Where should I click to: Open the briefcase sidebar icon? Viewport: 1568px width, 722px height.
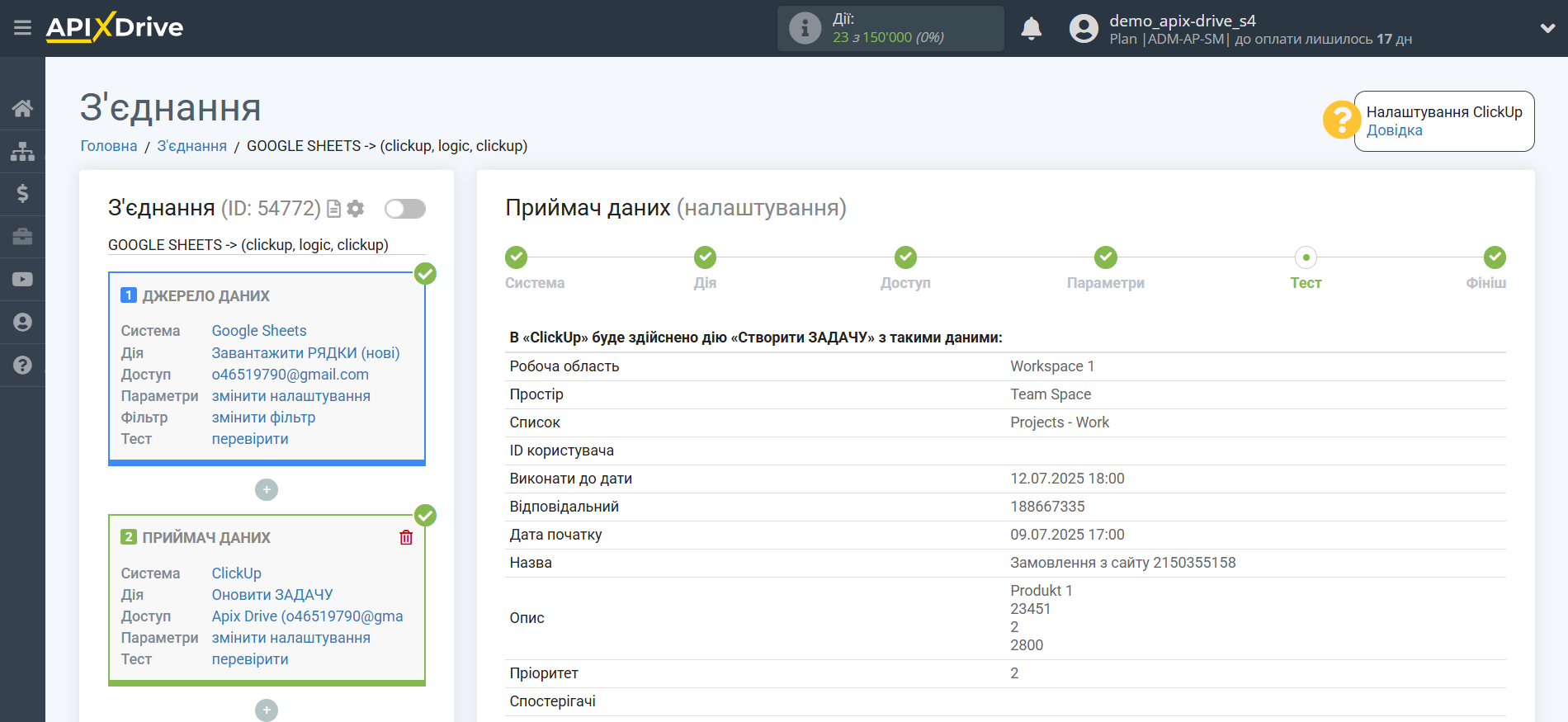tap(22, 237)
